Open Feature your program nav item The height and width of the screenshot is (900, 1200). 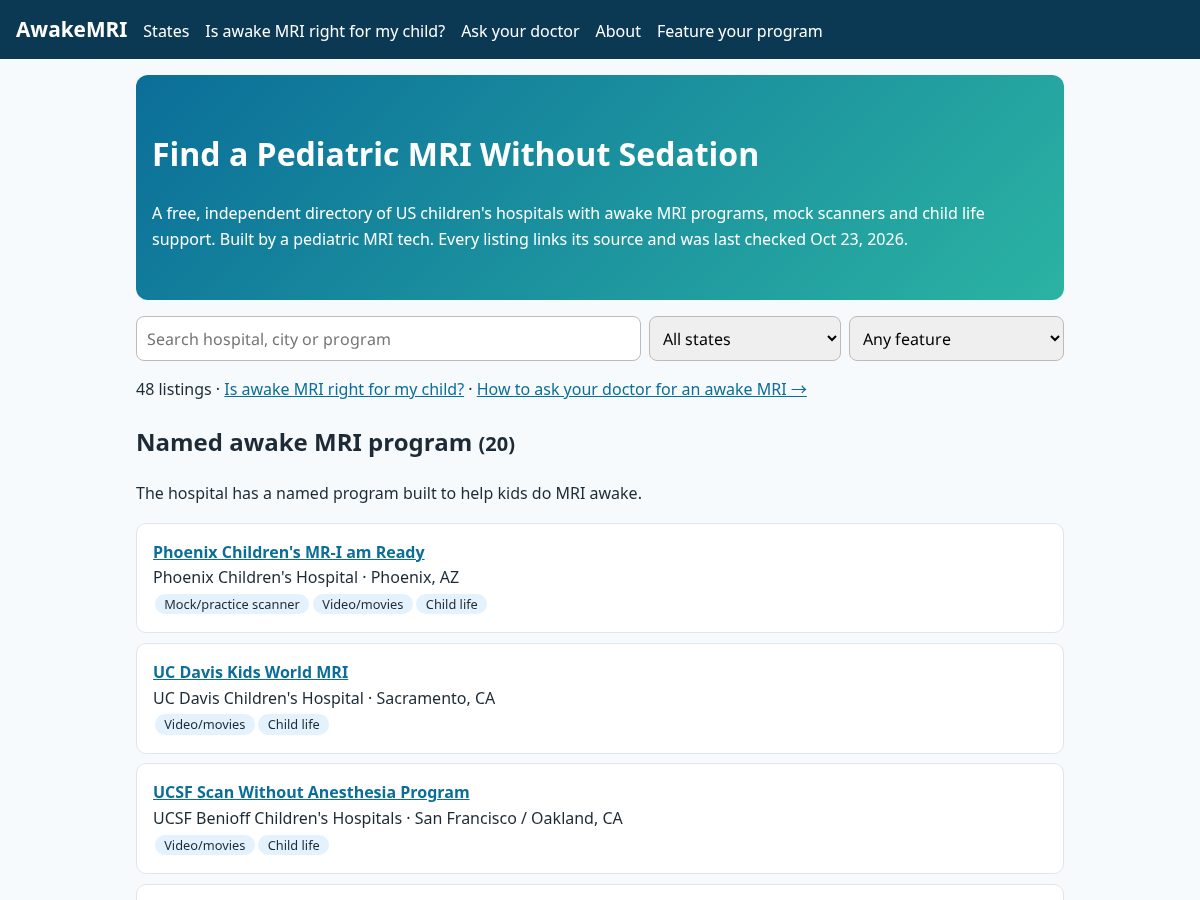[740, 31]
